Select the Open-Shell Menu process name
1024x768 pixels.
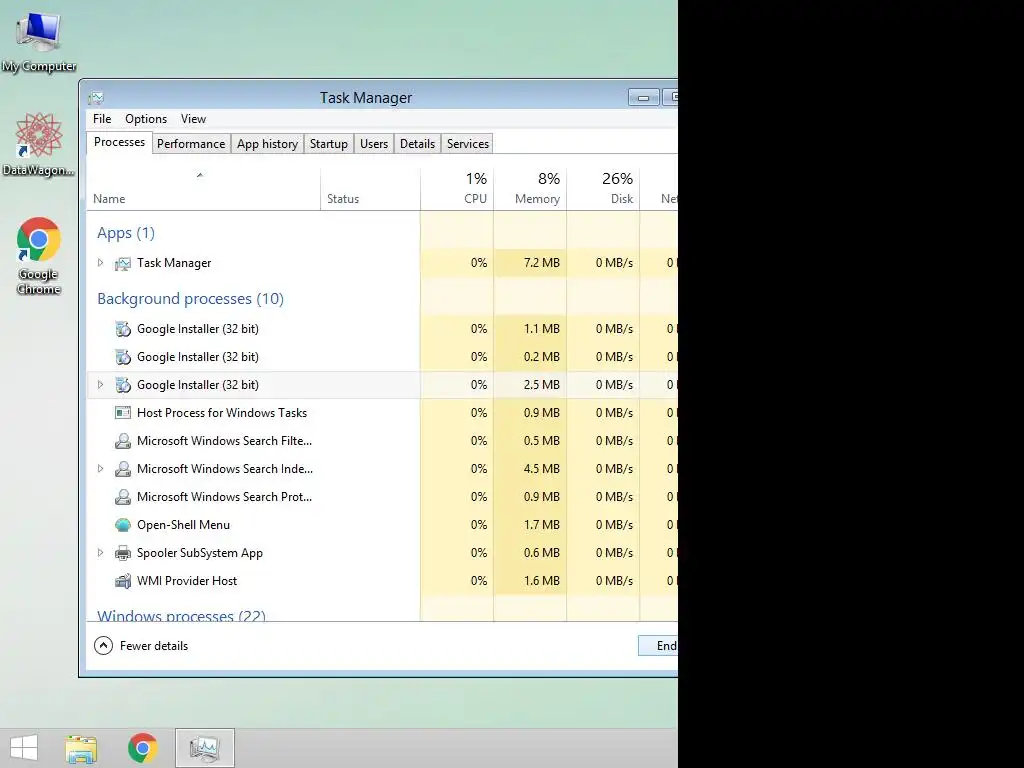(x=184, y=525)
